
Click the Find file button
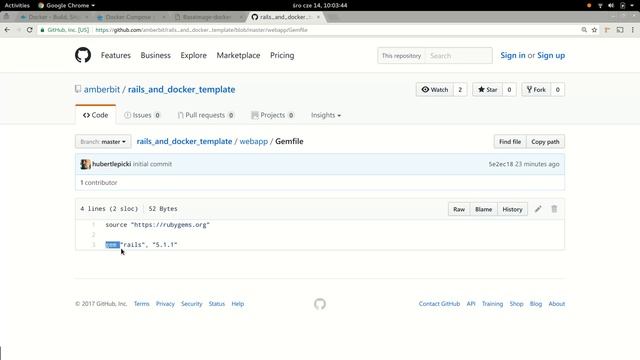click(510, 142)
